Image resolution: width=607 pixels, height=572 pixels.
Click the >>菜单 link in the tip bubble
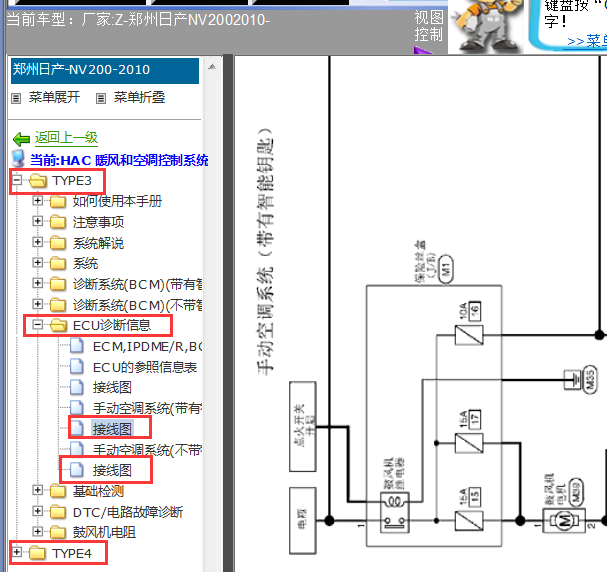point(587,41)
